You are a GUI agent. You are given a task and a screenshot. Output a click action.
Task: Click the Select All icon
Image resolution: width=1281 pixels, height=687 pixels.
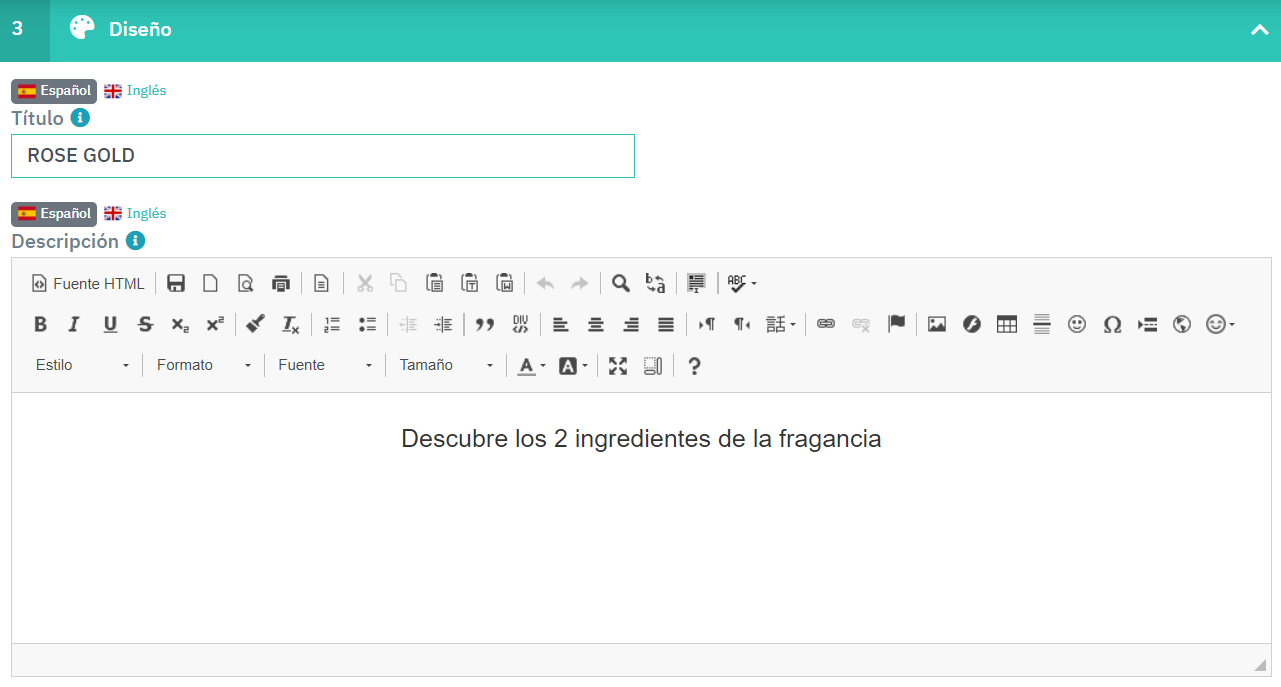pos(697,283)
